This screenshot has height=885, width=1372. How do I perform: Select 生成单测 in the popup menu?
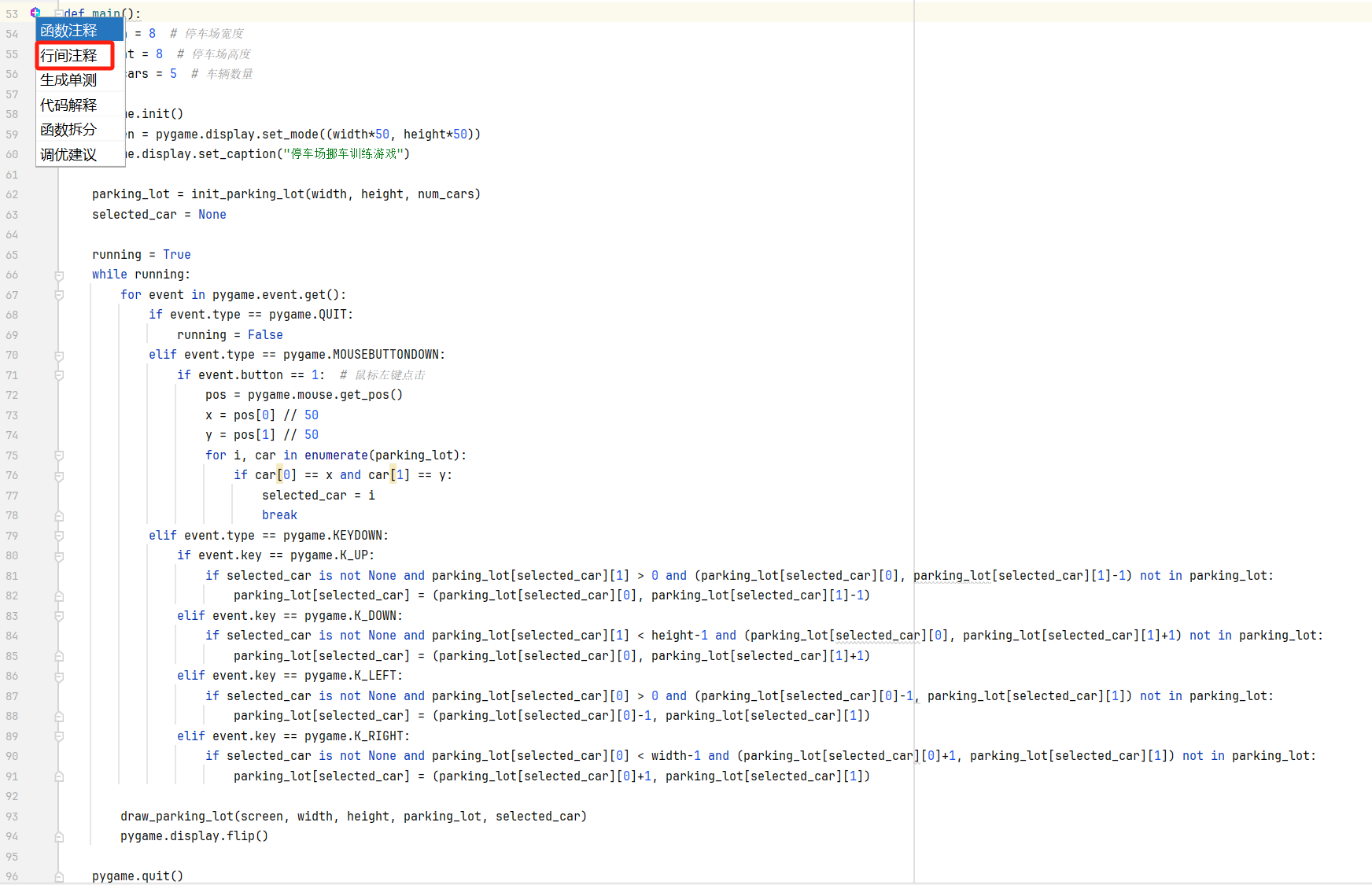pyautogui.click(x=79, y=79)
